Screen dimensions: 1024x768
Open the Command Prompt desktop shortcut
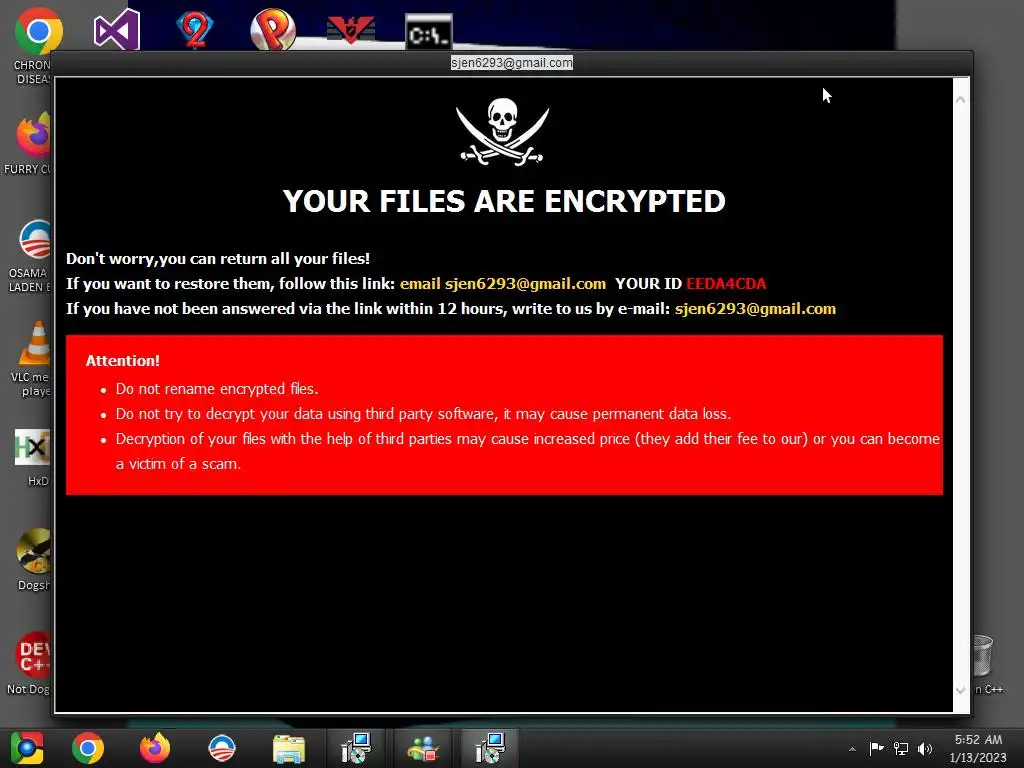click(x=428, y=31)
